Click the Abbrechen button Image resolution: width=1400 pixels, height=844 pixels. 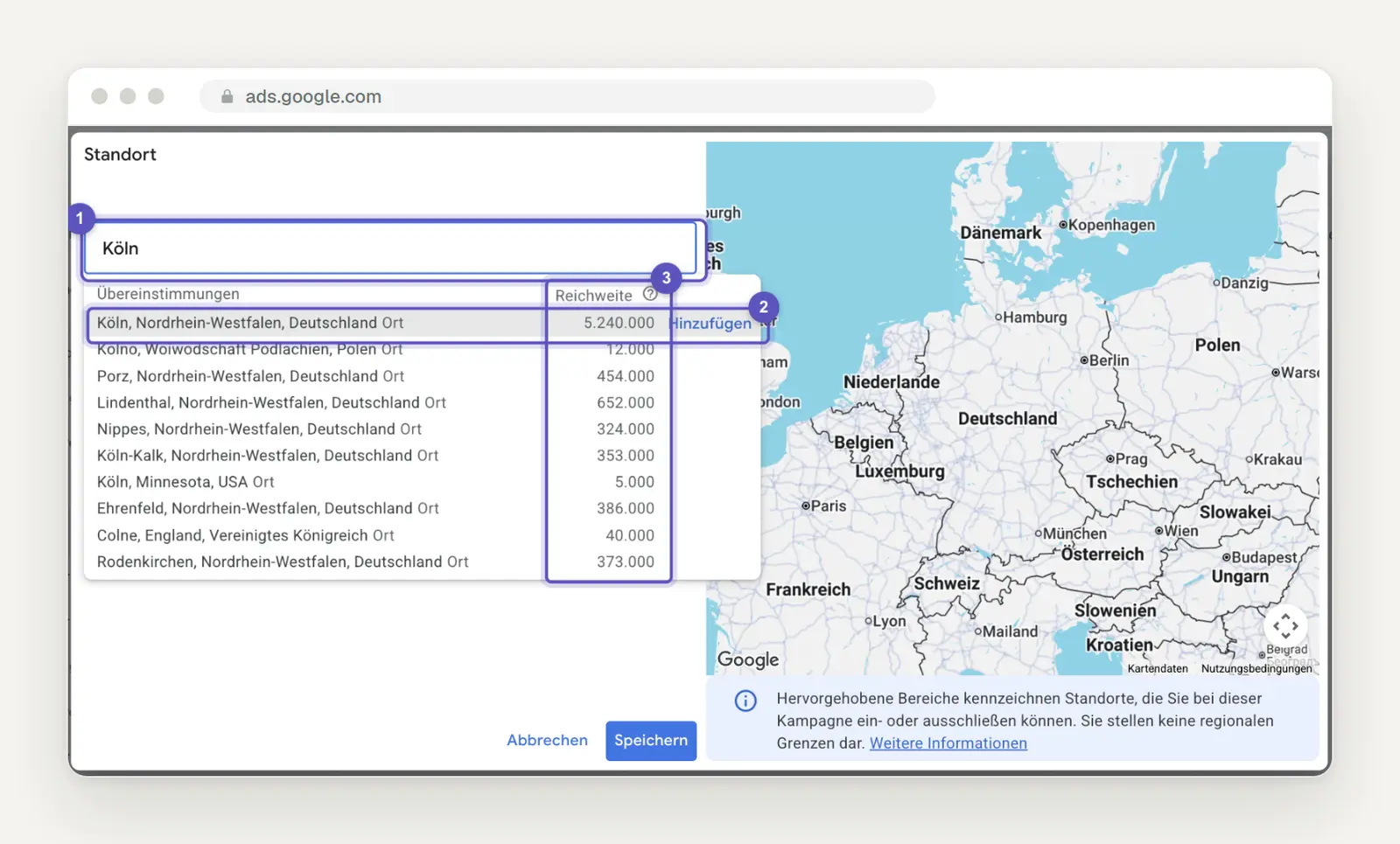[x=547, y=740]
